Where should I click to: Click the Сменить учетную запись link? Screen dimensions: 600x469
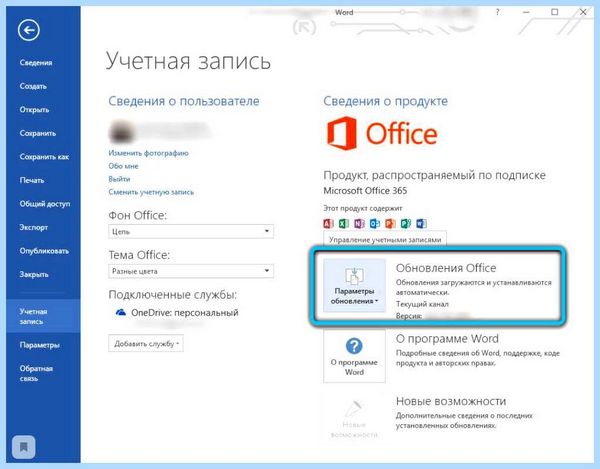[151, 192]
